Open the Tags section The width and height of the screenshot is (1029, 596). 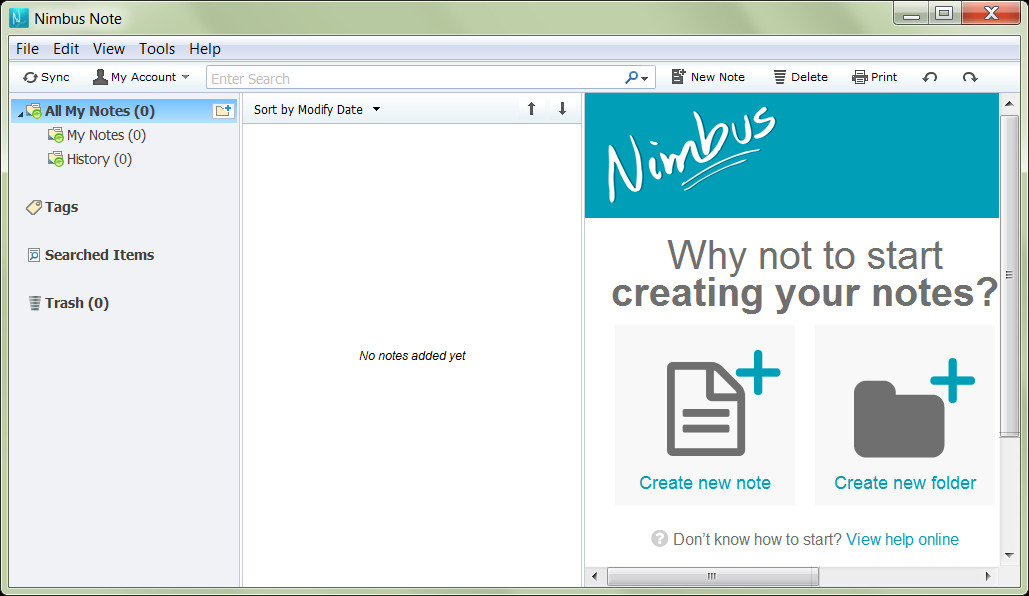point(52,207)
